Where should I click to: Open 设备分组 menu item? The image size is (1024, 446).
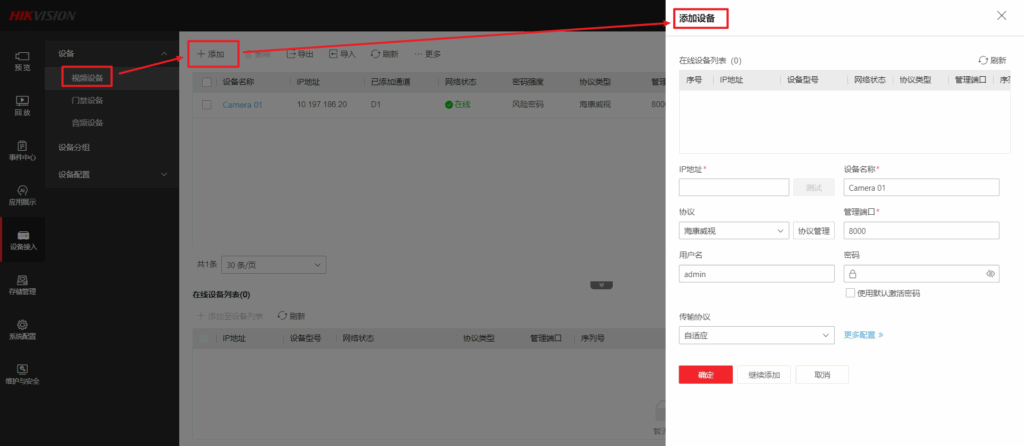click(74, 148)
